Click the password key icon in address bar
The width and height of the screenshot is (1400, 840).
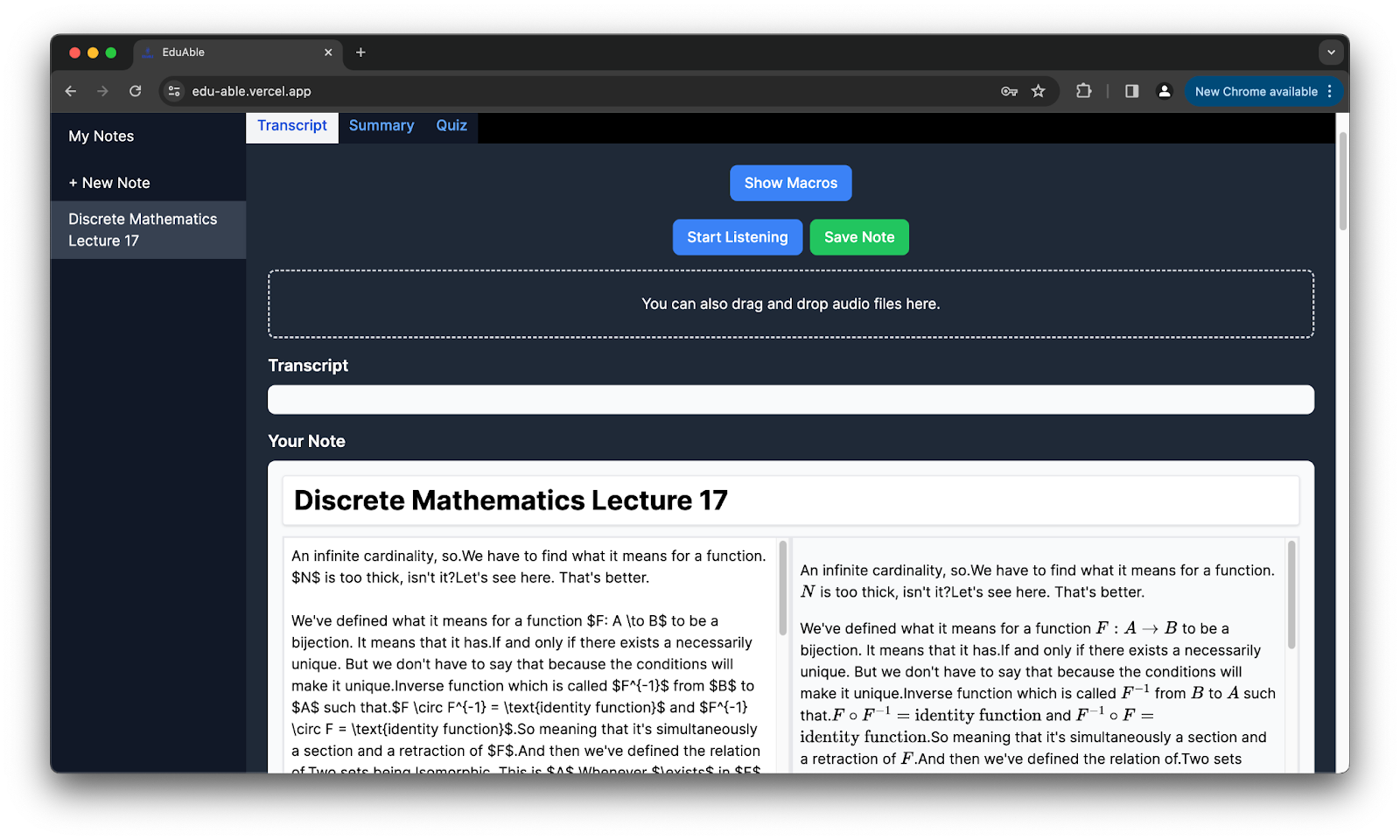point(1009,91)
